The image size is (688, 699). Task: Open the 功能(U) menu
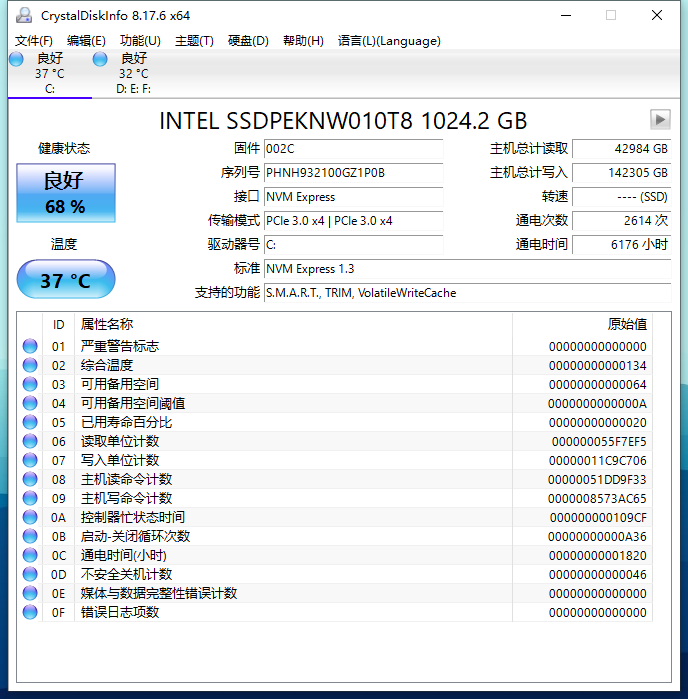coord(140,41)
